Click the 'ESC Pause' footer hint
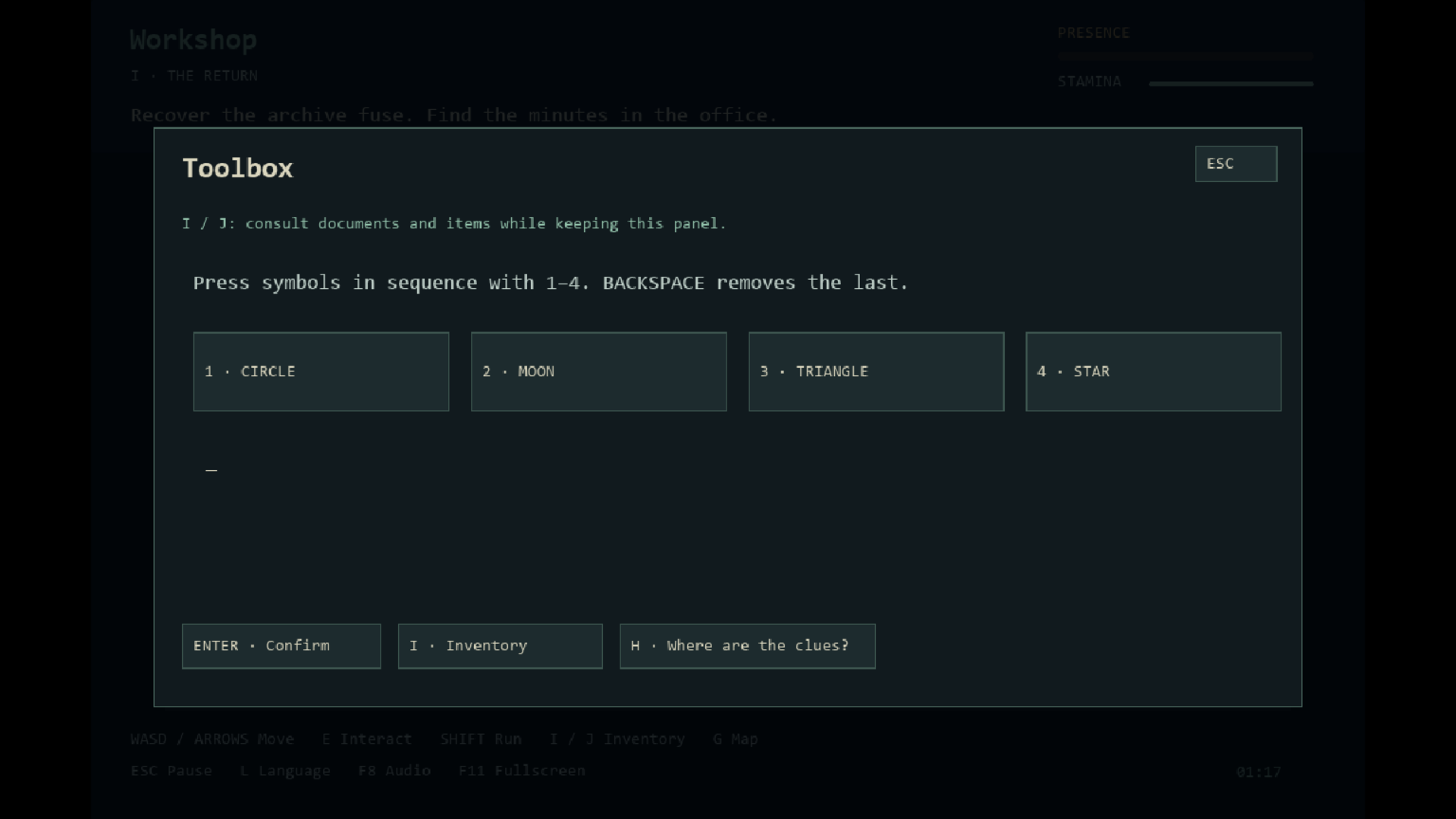The width and height of the screenshot is (1456, 819). click(171, 771)
